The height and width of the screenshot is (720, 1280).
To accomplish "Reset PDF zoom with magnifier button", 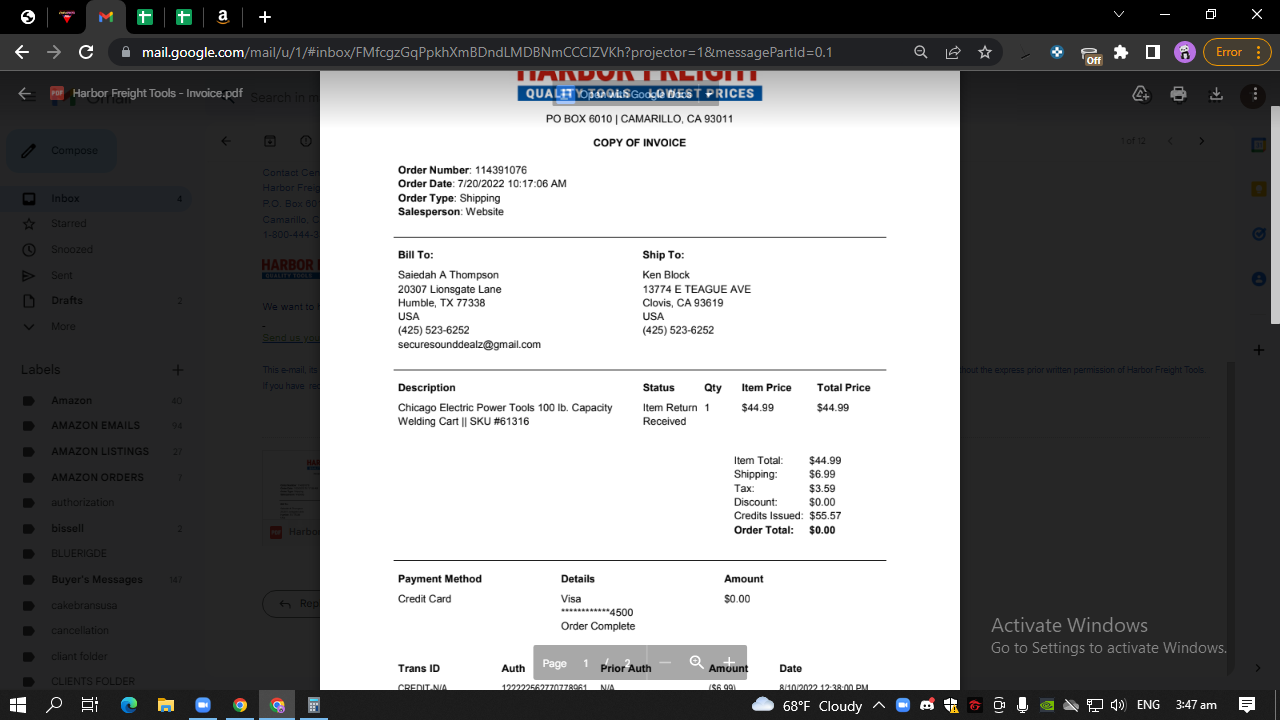I will 697,663.
